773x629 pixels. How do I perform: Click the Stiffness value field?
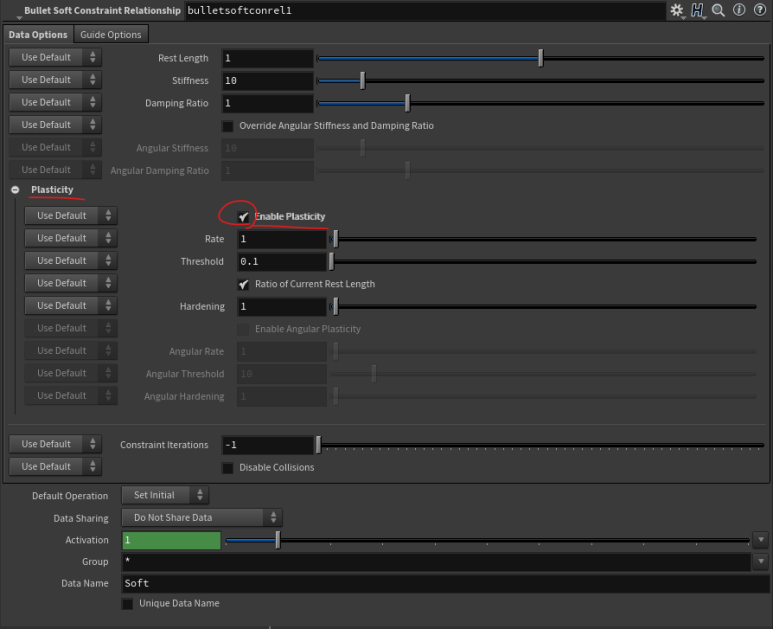point(268,81)
